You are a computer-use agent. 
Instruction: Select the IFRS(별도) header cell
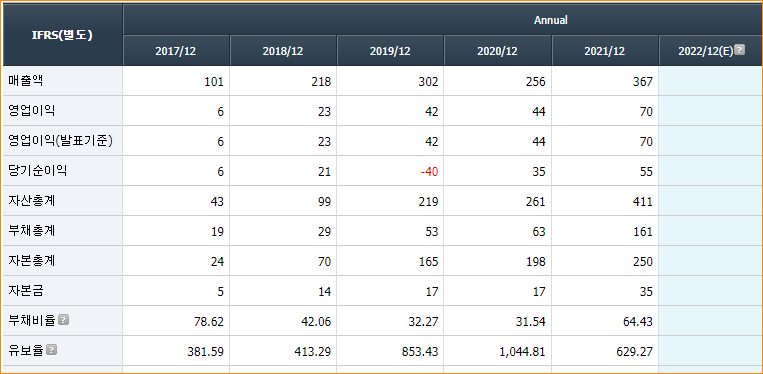tap(63, 35)
